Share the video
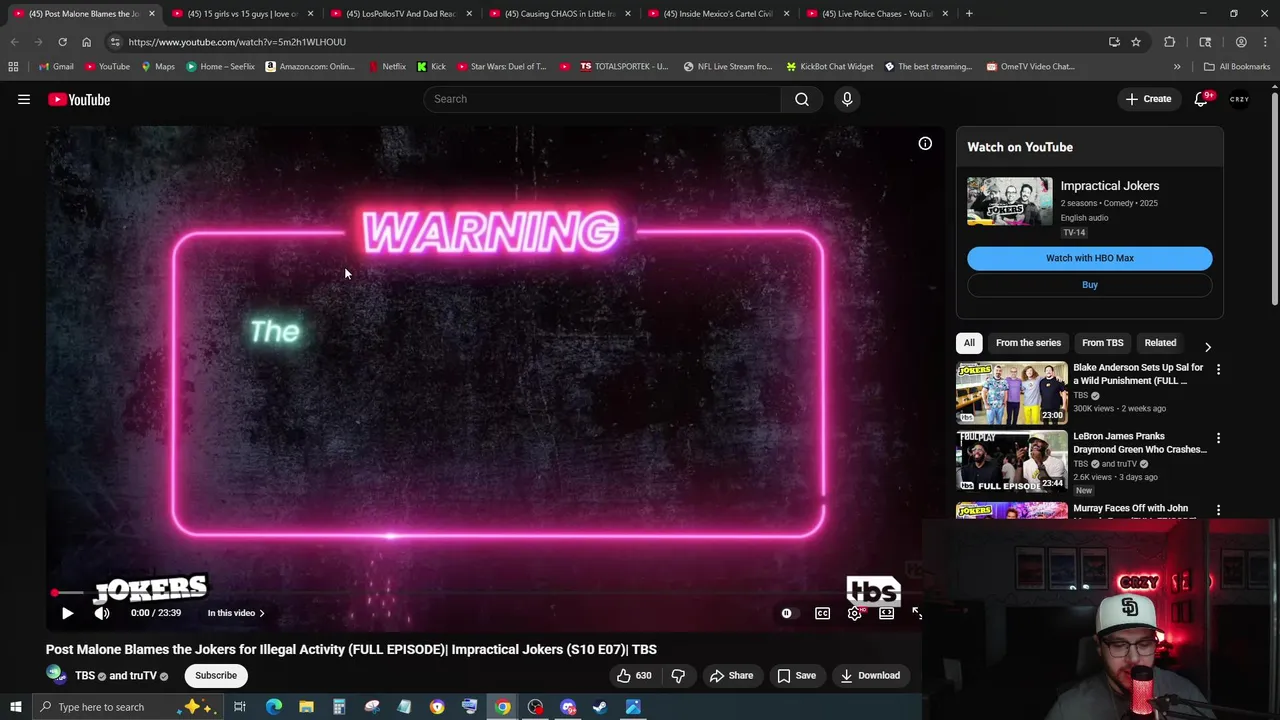Screen dimensions: 1280x720 pyautogui.click(x=731, y=675)
